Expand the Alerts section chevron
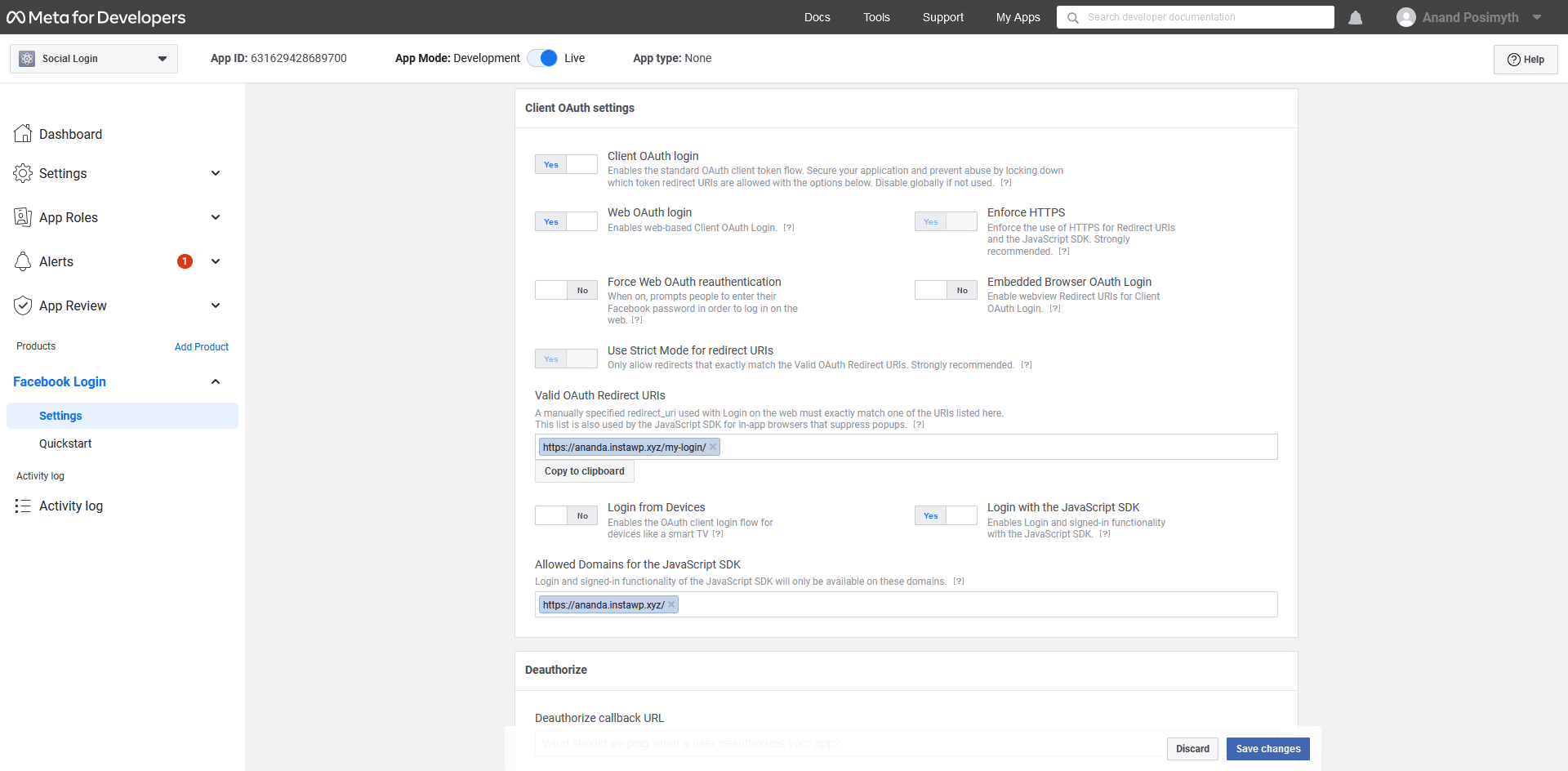Screen dimensions: 1568x771 tap(216, 261)
